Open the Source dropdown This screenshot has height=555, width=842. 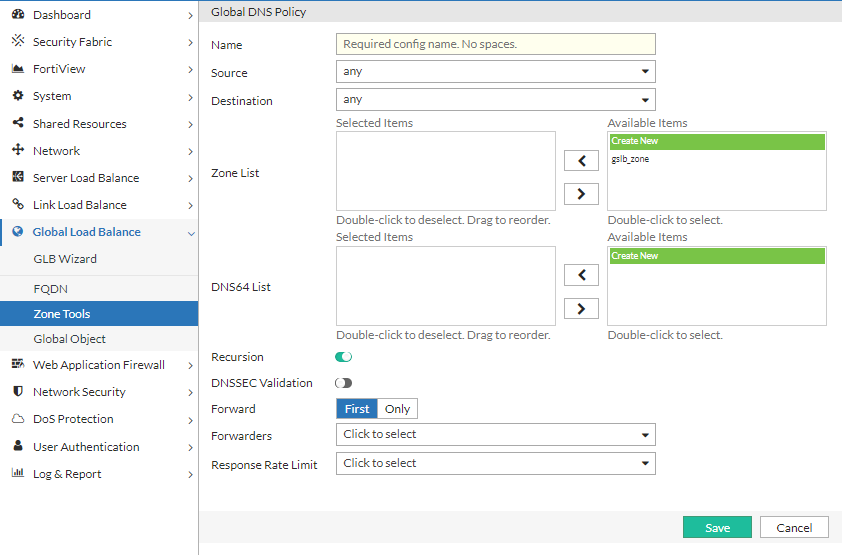point(495,72)
